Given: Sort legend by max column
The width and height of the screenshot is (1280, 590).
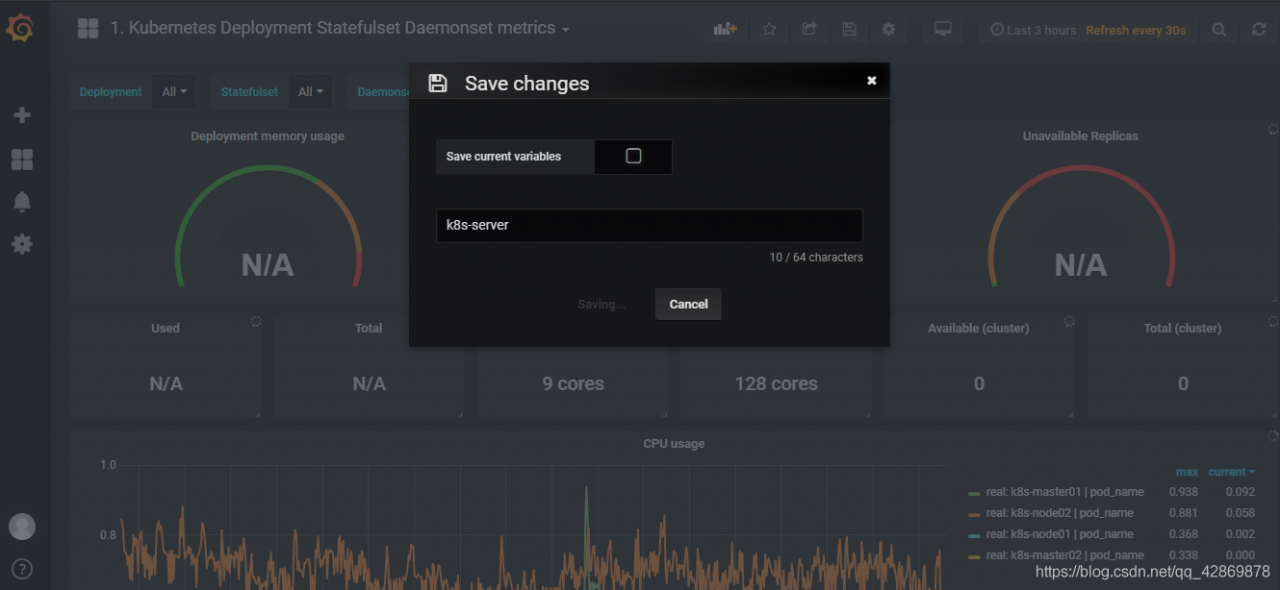Looking at the screenshot, I should pyautogui.click(x=1186, y=472).
